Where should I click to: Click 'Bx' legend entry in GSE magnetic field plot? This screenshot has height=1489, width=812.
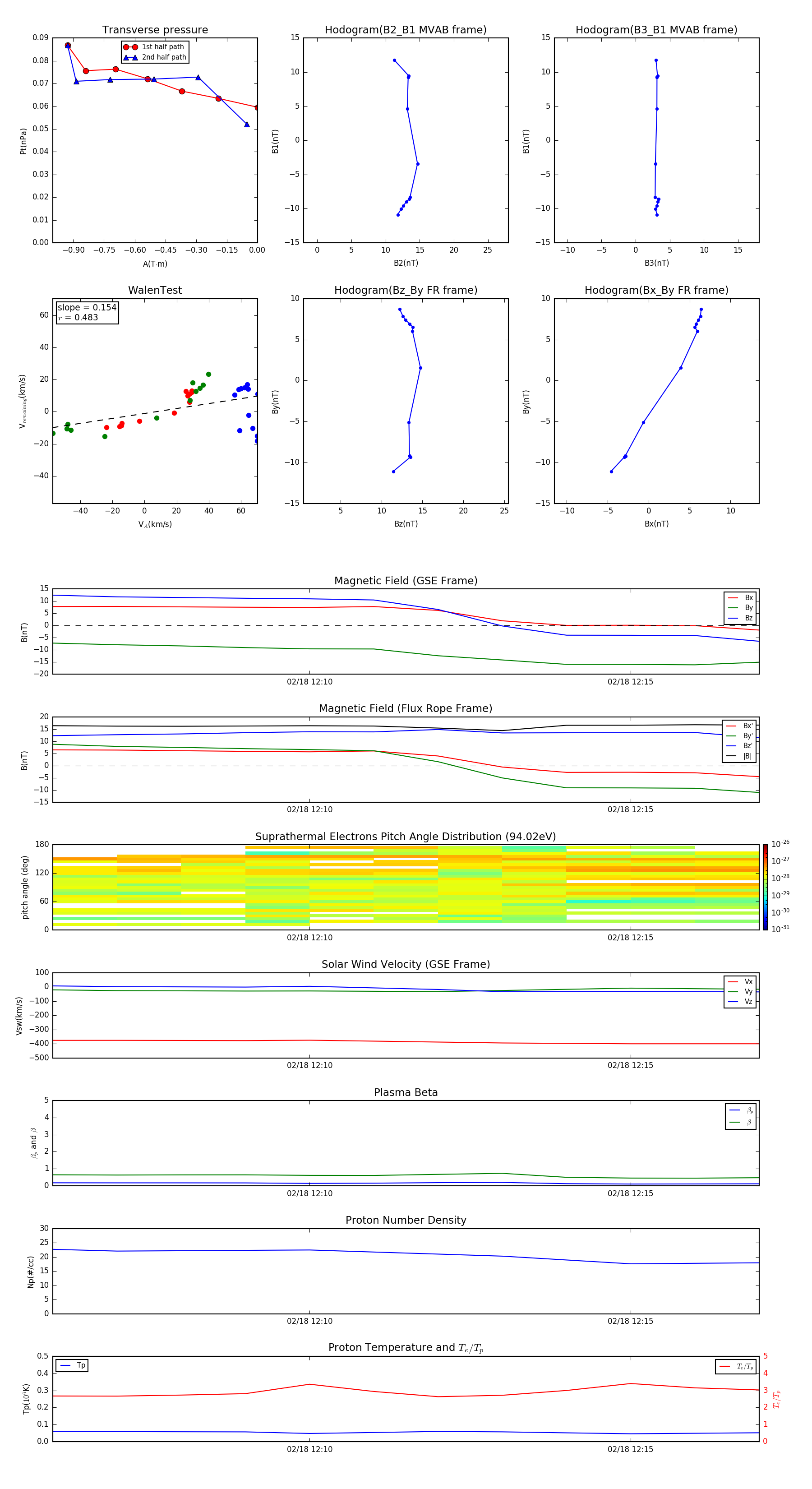(741, 598)
